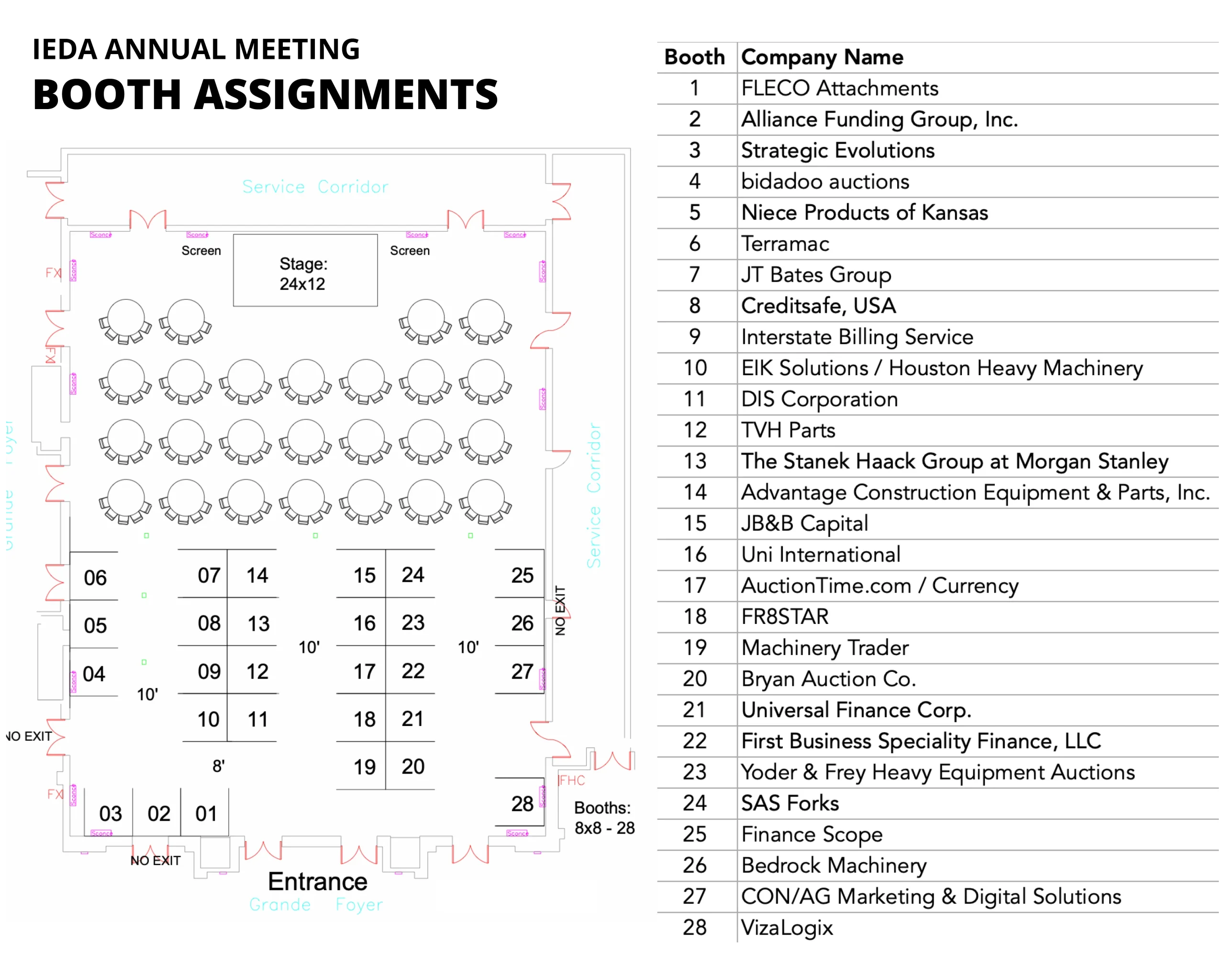The image size is (1225, 980).
Task: Click booth 11 on the floor plan
Action: pos(257,720)
